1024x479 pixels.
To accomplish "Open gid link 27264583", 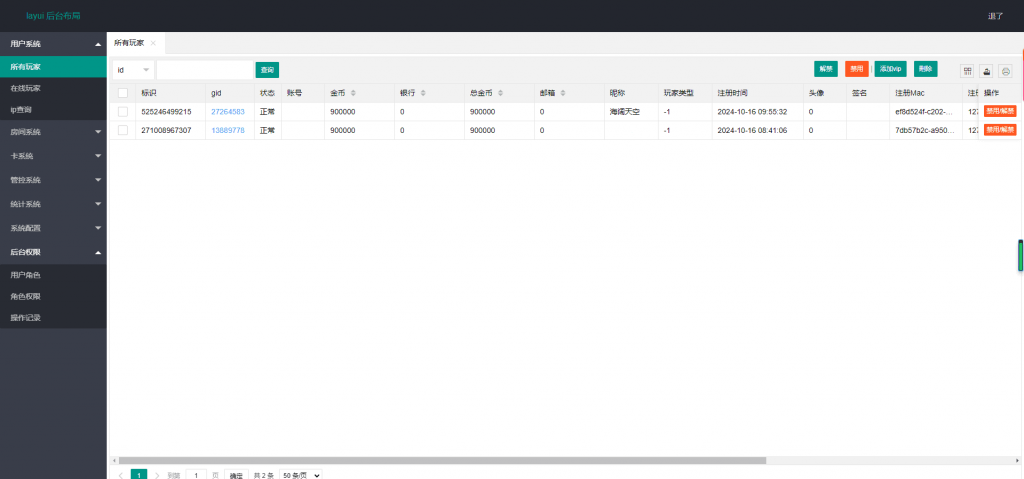I will pyautogui.click(x=228, y=112).
